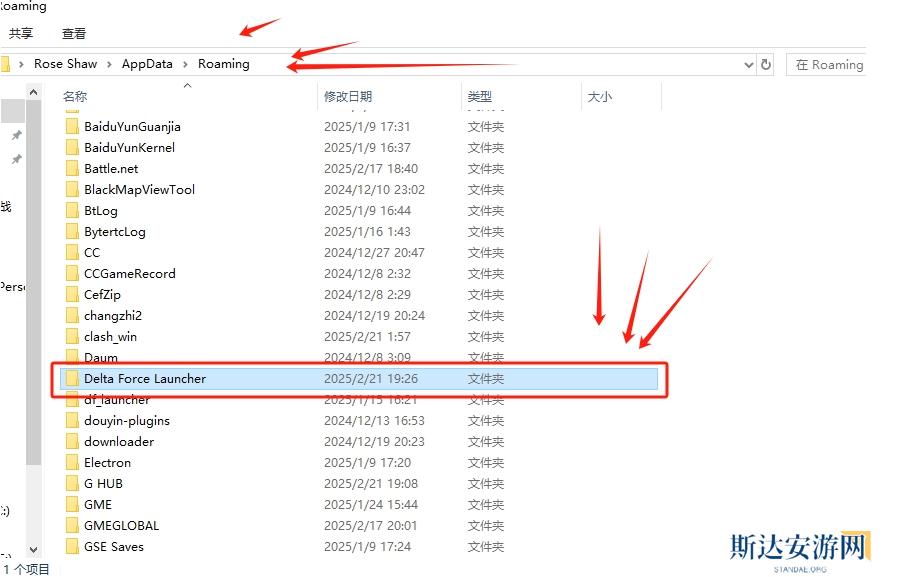
Task: Select the BaiduYunGuanjia folder icon
Action: click(x=72, y=127)
